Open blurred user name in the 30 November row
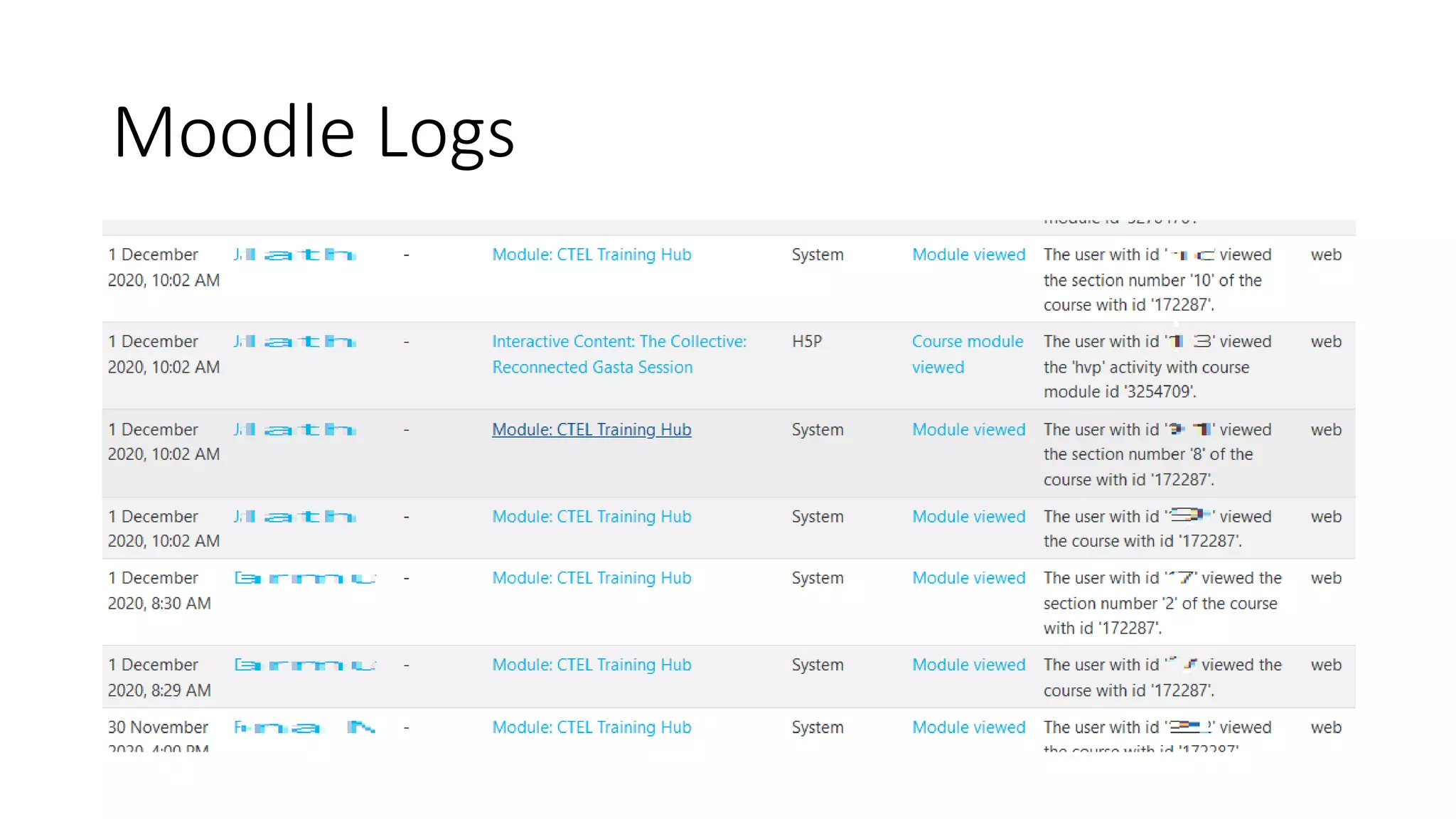The image size is (1456, 819). coord(305,727)
